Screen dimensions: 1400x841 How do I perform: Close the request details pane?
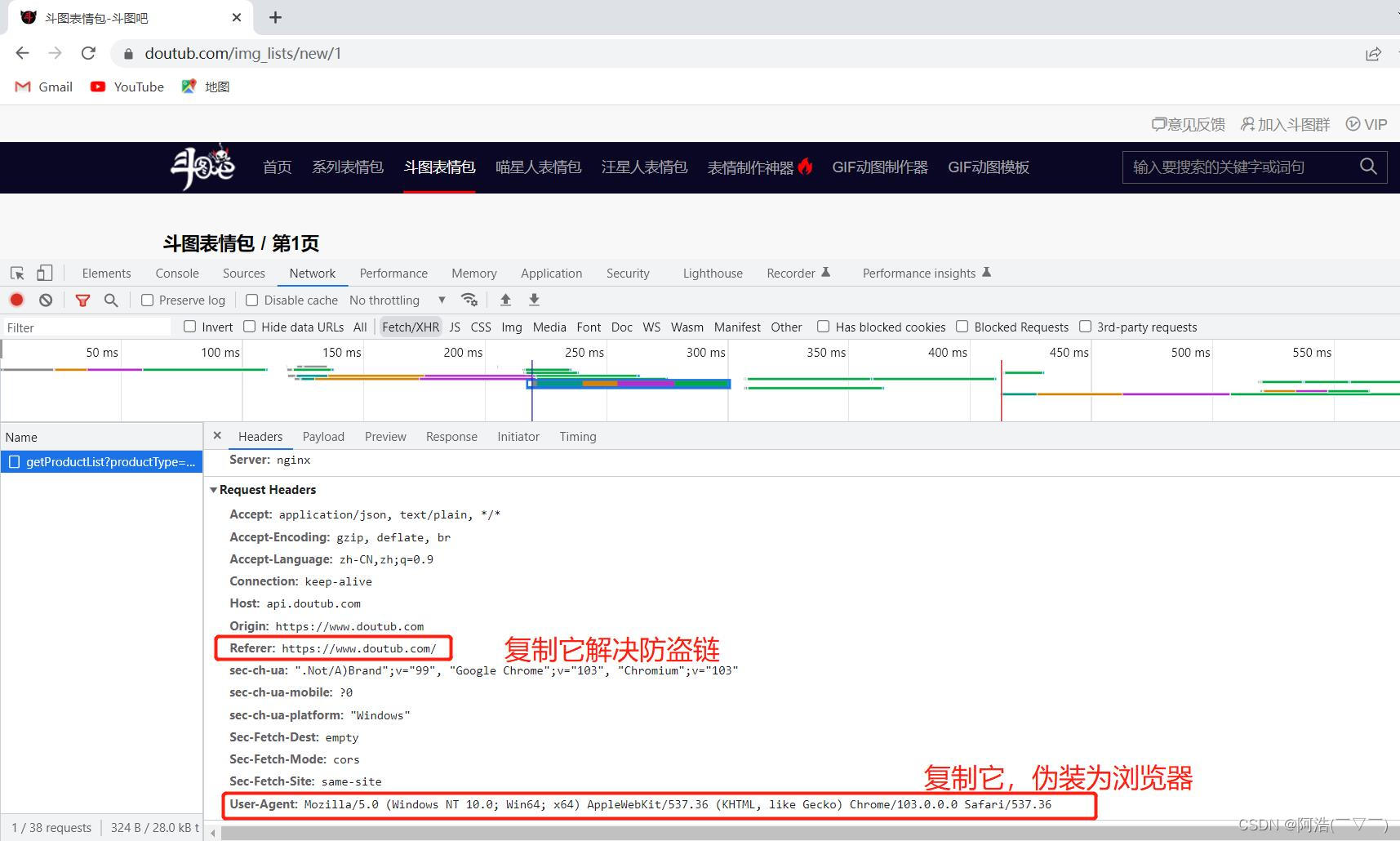pyautogui.click(x=217, y=436)
